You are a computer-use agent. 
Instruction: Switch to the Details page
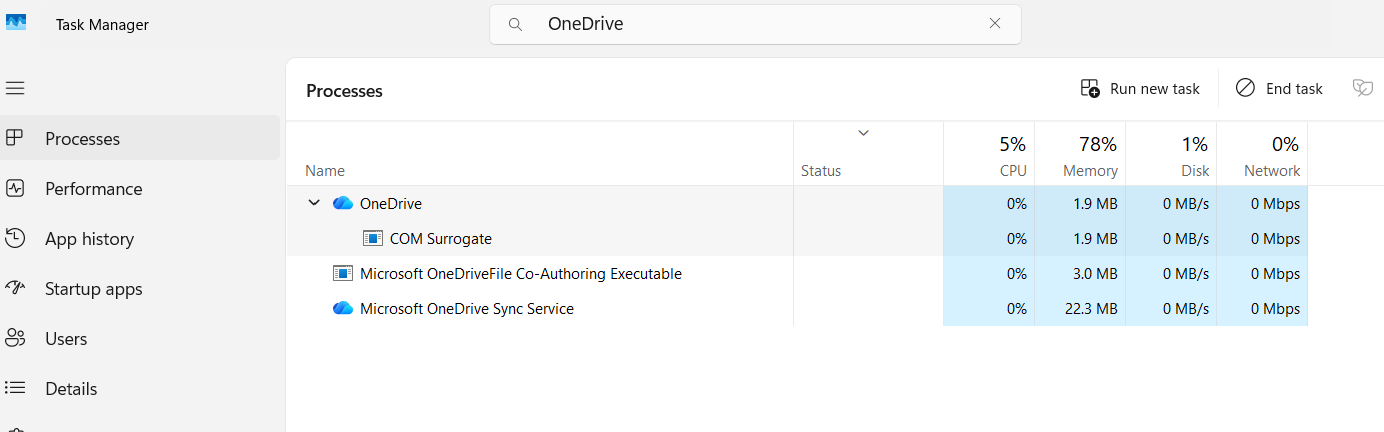tap(140, 389)
